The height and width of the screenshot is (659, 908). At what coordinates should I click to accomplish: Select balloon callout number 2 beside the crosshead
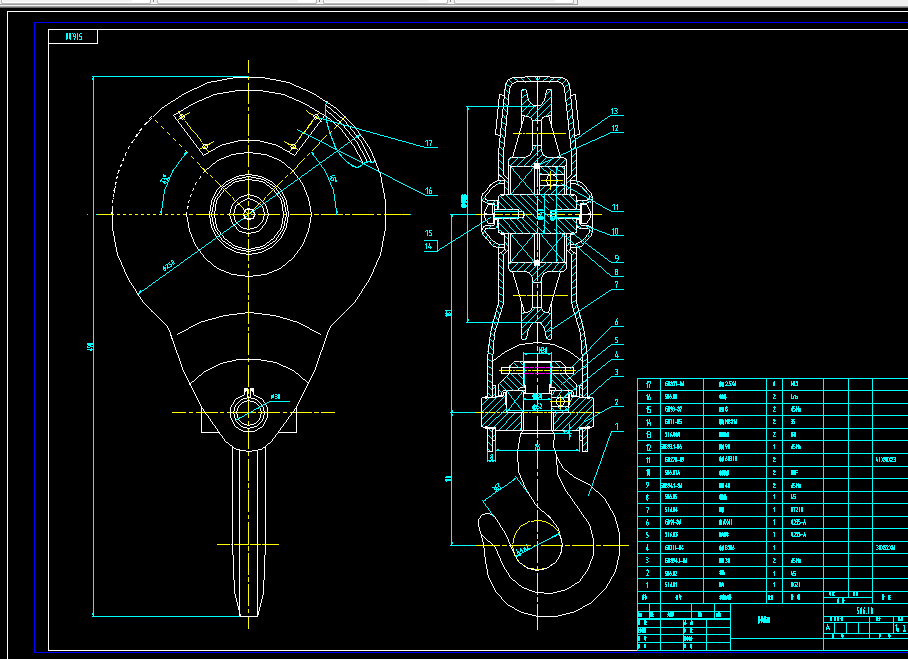616,402
